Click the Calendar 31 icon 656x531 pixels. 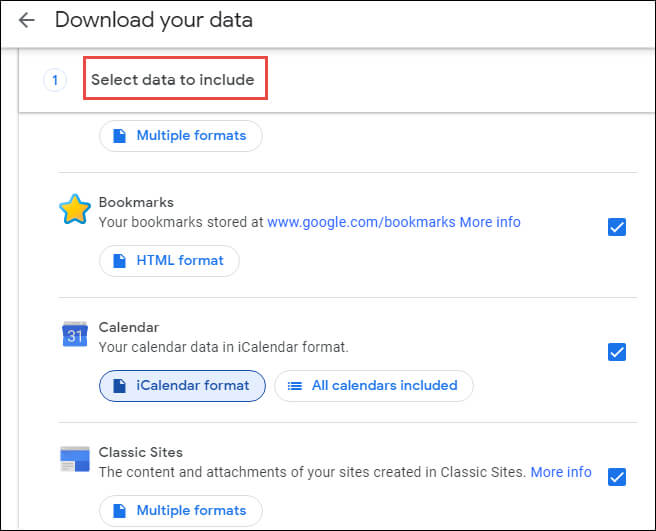point(75,334)
